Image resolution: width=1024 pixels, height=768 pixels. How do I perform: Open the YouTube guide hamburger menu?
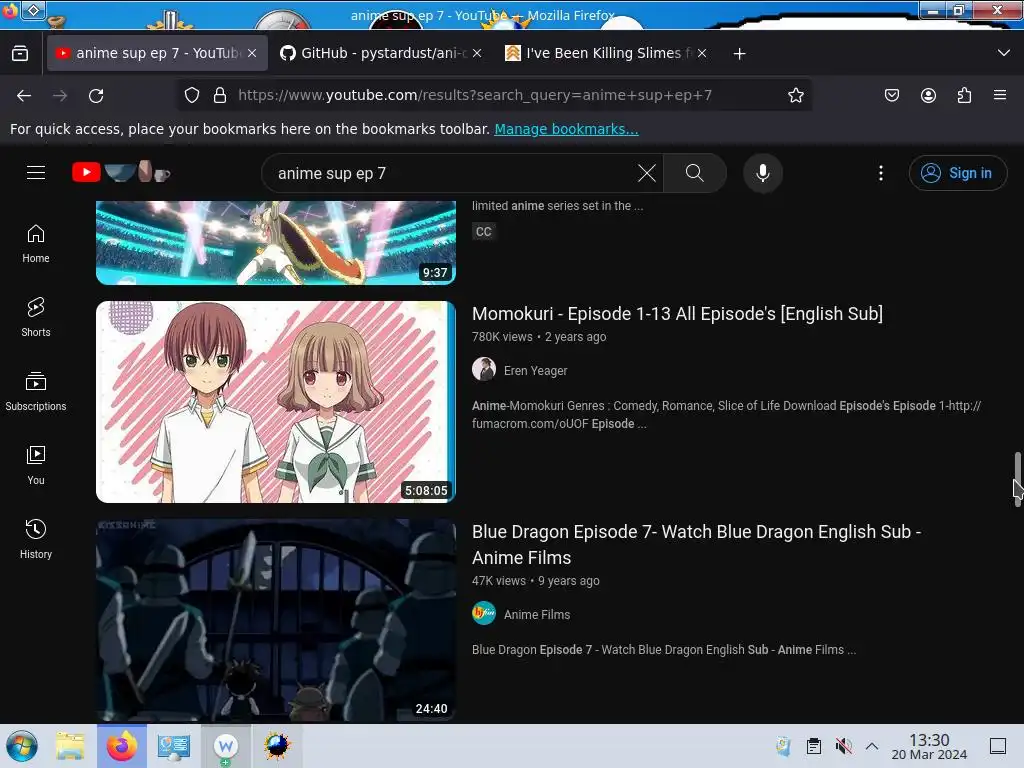coord(36,172)
